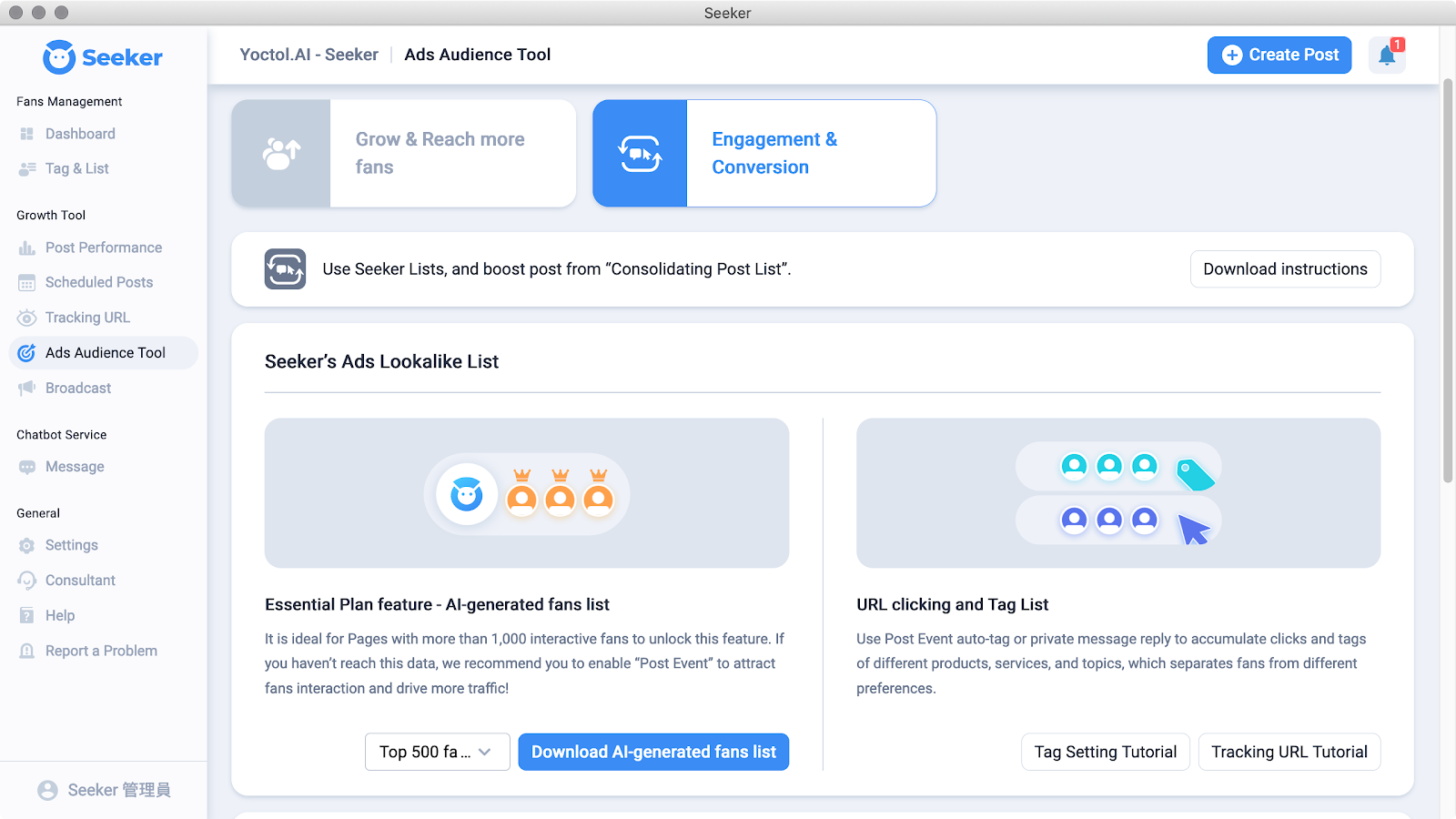Screen dimensions: 1456x819
Task: Click Download AI-generated fans list
Action: [x=653, y=752]
